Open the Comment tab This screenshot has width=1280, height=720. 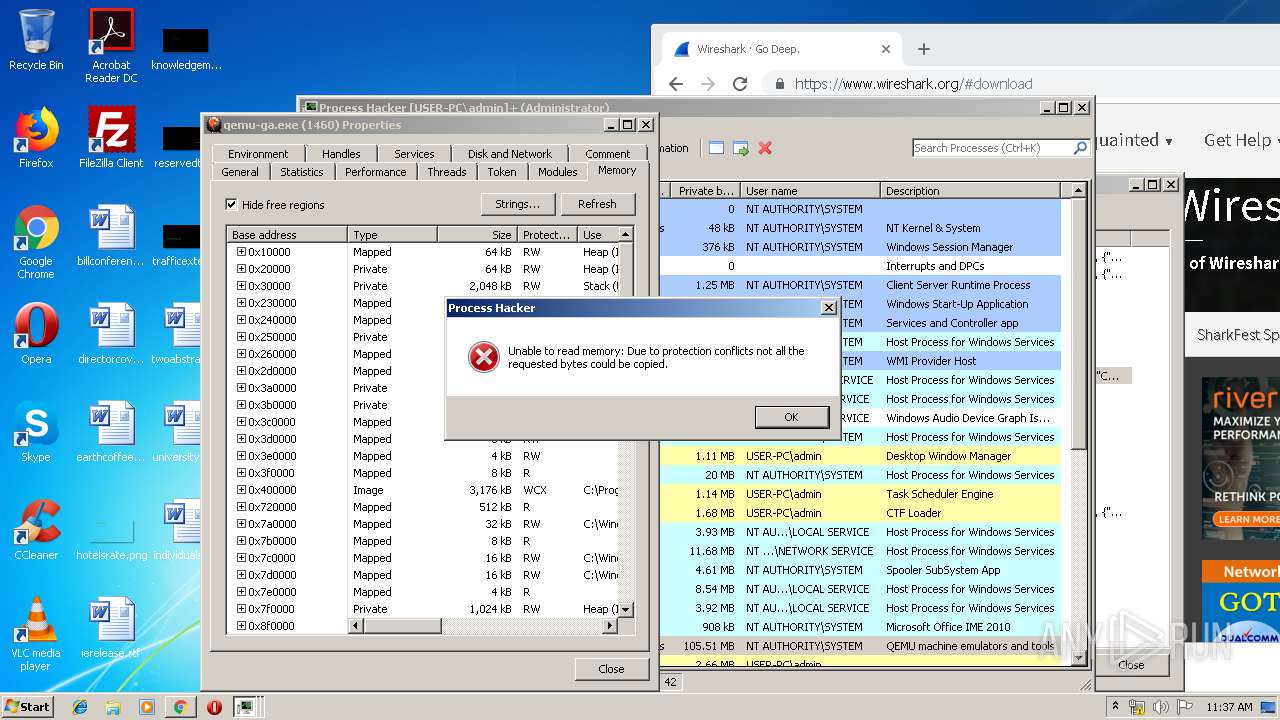608,154
